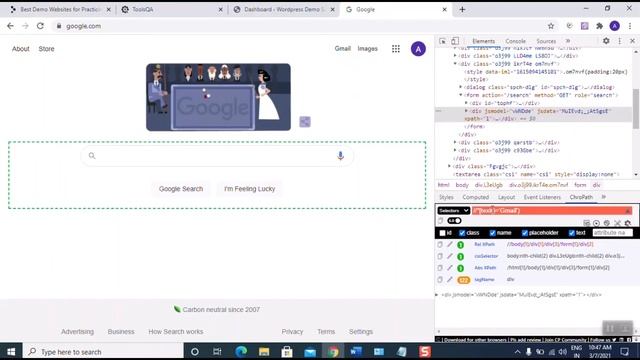The height and width of the screenshot is (360, 640).
Task: Copy the cssSelector value
Action: pos(440,256)
